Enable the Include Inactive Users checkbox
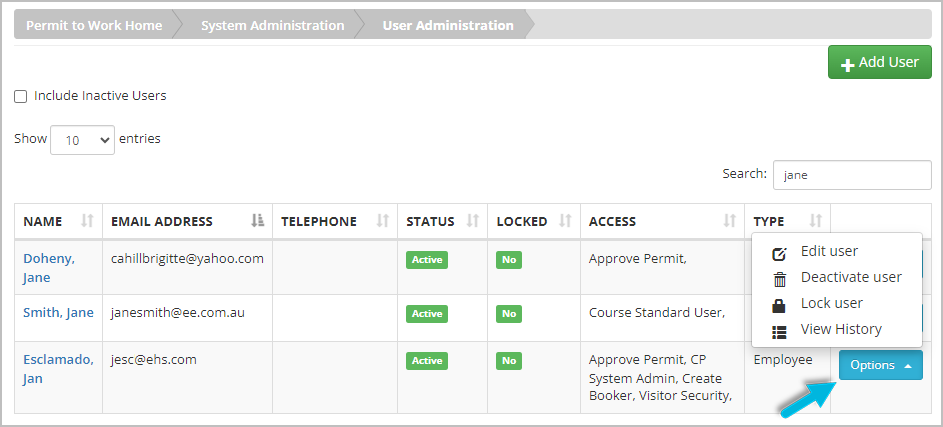 [21, 97]
